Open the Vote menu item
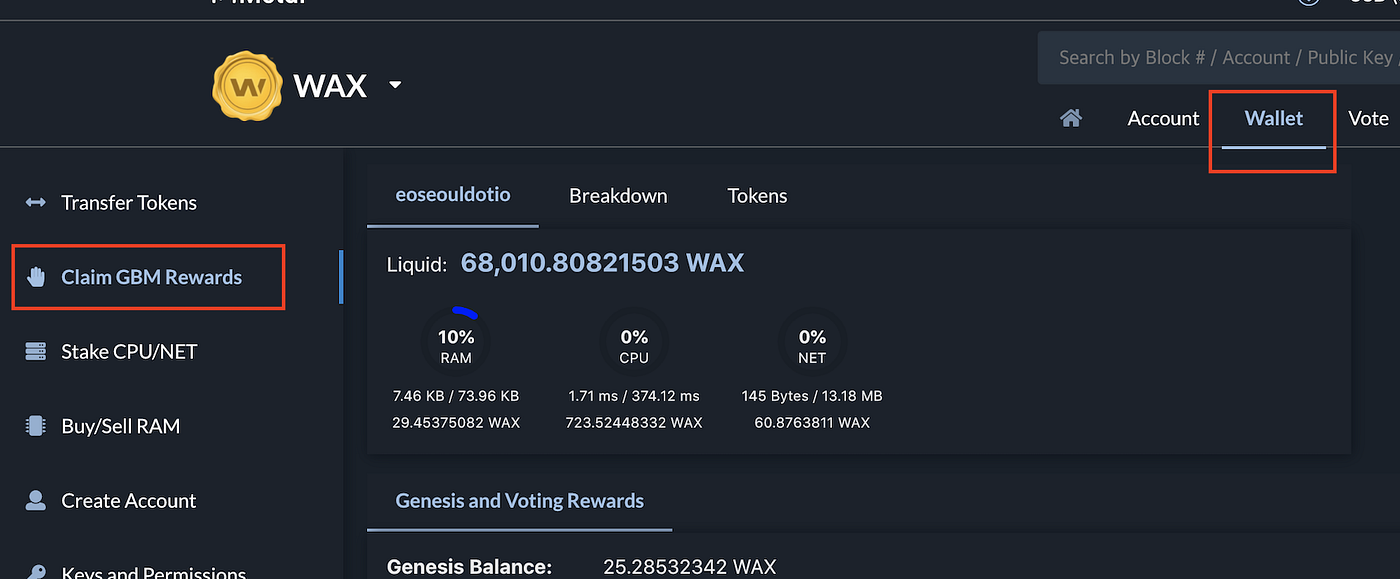Image resolution: width=1400 pixels, height=579 pixels. coord(1368,118)
